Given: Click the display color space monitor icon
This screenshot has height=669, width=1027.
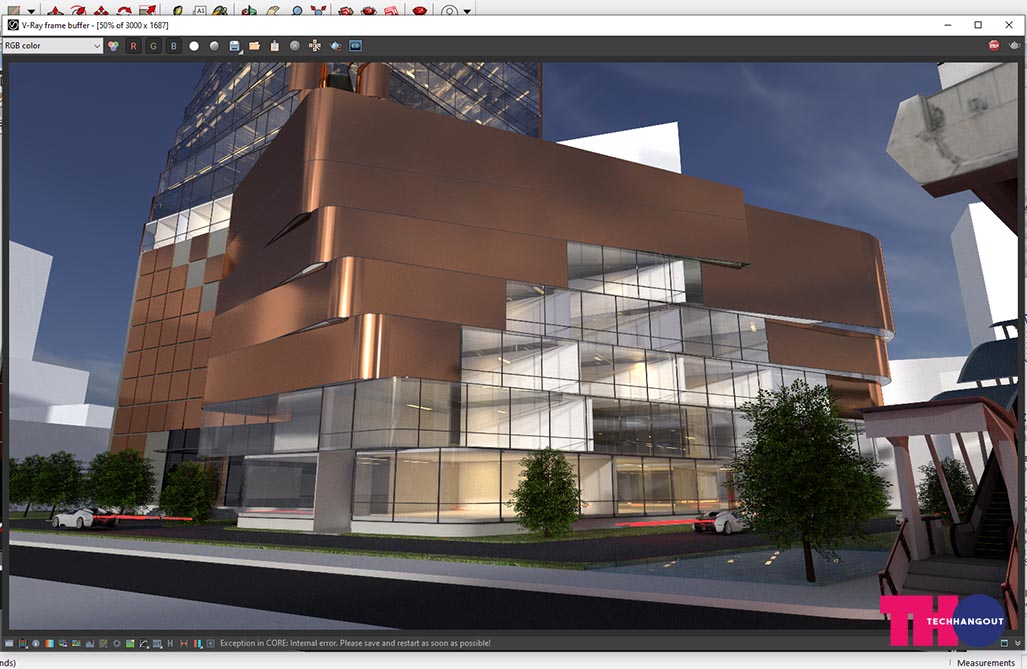Looking at the screenshot, I should point(157,643).
